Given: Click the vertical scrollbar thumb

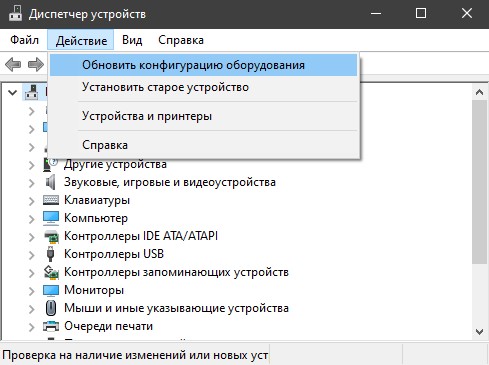Looking at the screenshot, I should 479,182.
